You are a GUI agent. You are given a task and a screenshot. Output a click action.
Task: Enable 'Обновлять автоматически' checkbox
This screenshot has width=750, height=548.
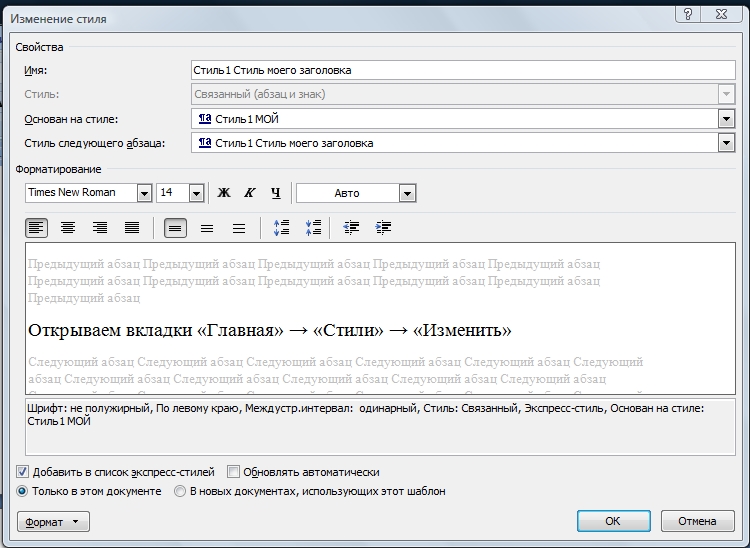[233, 472]
